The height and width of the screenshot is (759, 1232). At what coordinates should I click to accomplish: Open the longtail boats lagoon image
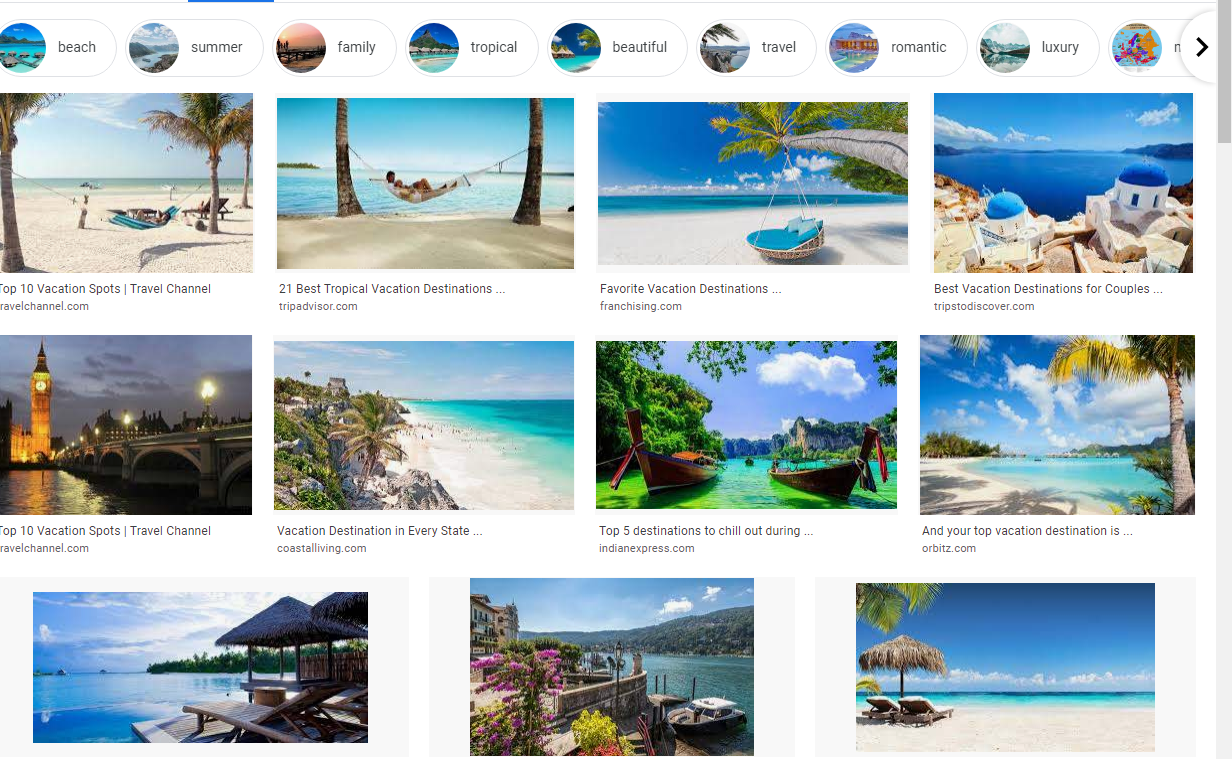[746, 425]
